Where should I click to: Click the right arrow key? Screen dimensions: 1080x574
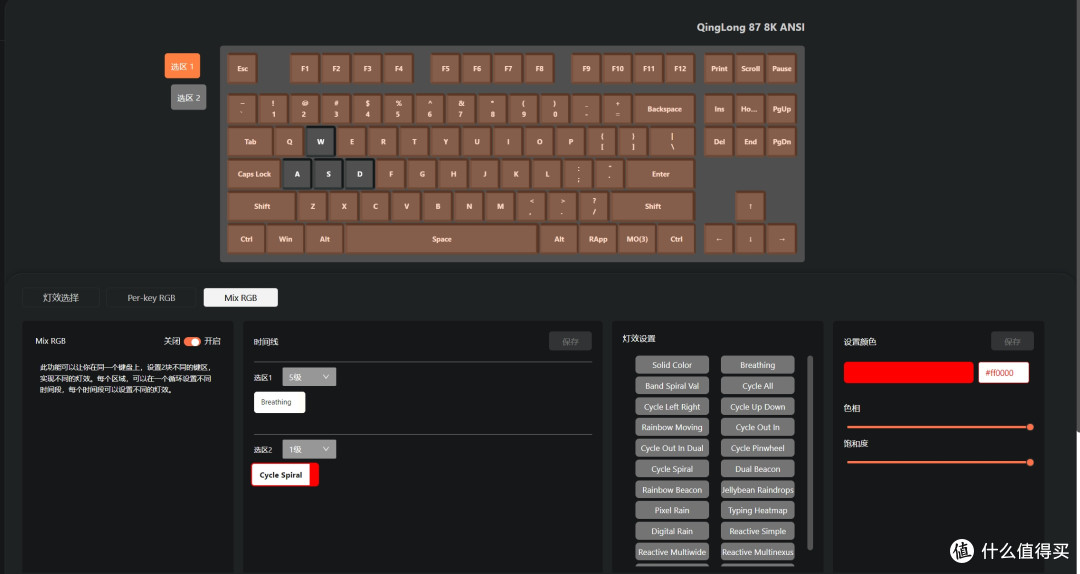click(x=782, y=239)
